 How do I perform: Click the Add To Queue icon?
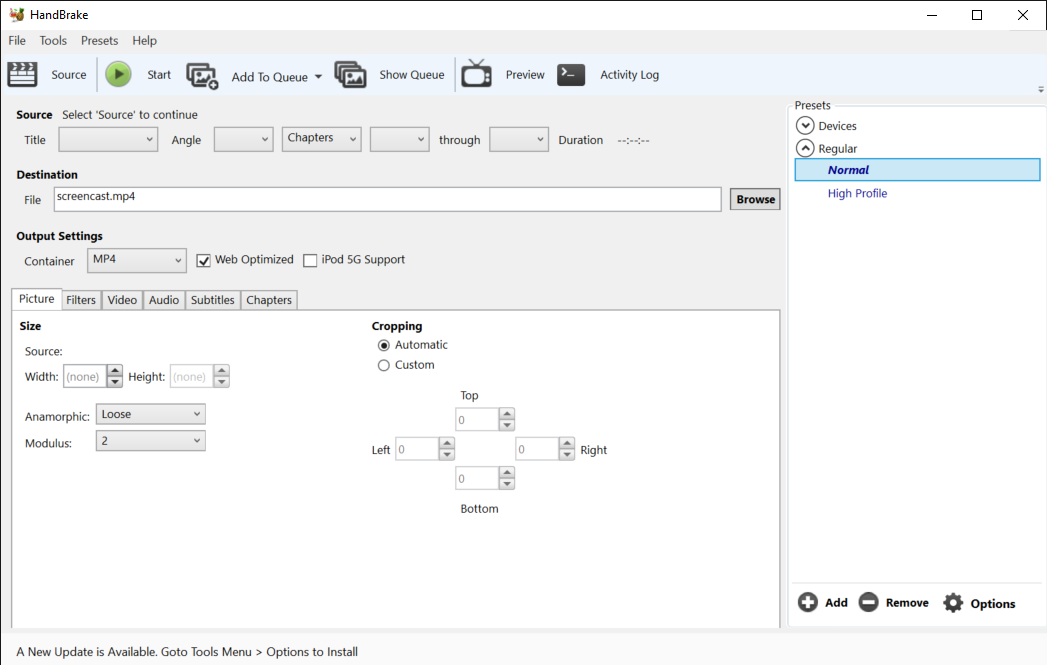coord(202,75)
